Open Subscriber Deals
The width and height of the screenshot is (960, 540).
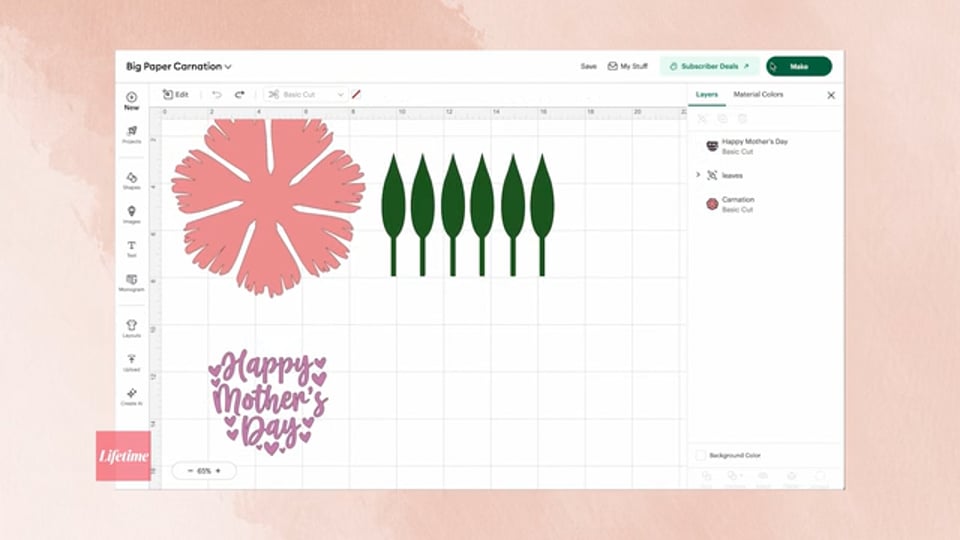710,66
